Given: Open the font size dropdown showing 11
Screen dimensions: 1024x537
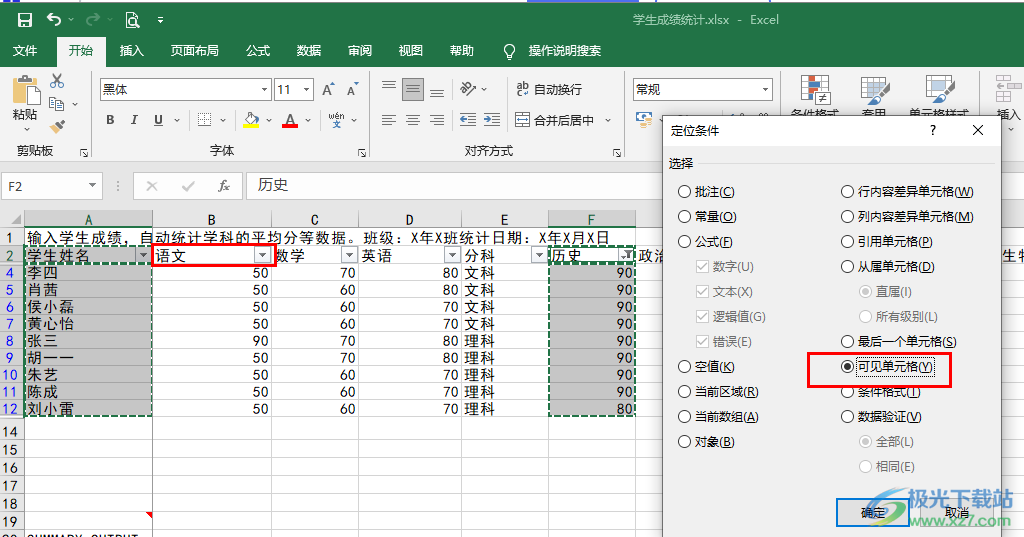Looking at the screenshot, I should 306,90.
